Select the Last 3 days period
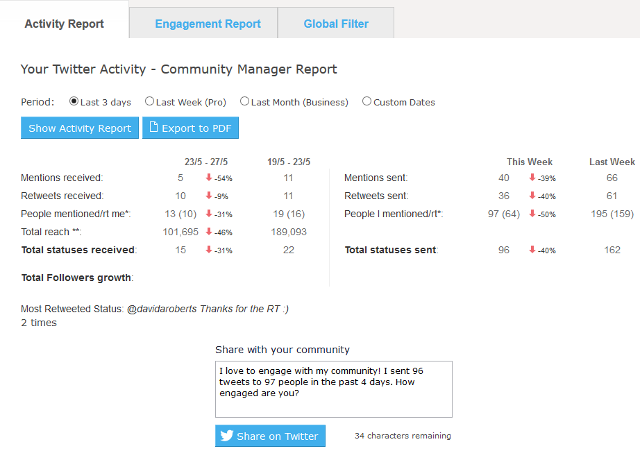 pyautogui.click(x=73, y=101)
